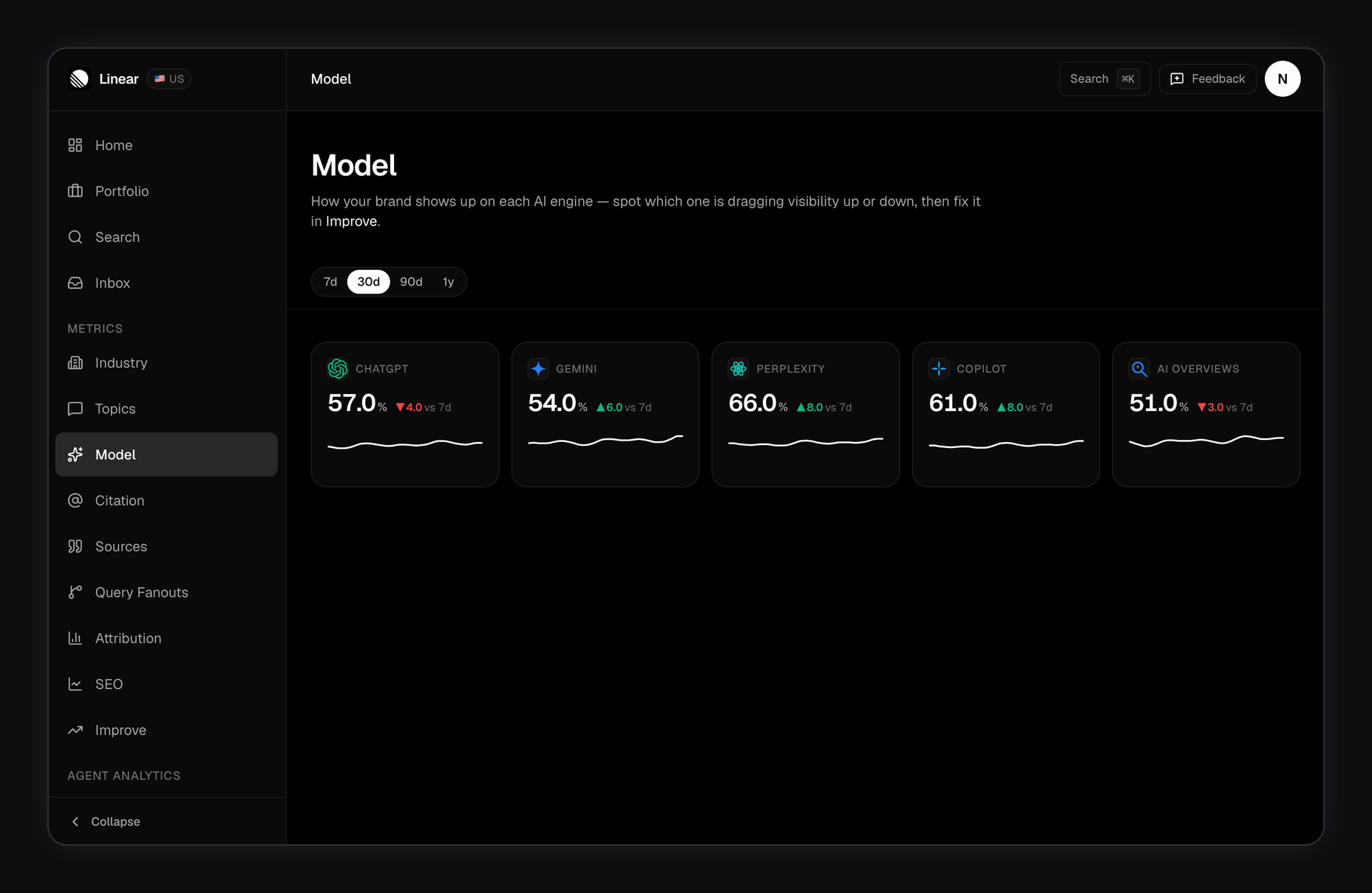This screenshot has width=1372, height=893.
Task: Click the SEO line chart icon
Action: point(75,684)
